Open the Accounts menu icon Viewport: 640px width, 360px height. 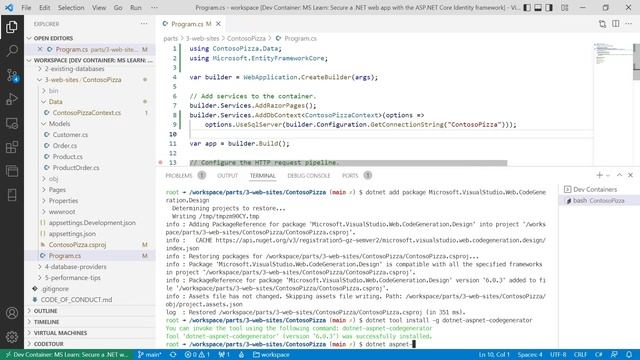click(11, 313)
